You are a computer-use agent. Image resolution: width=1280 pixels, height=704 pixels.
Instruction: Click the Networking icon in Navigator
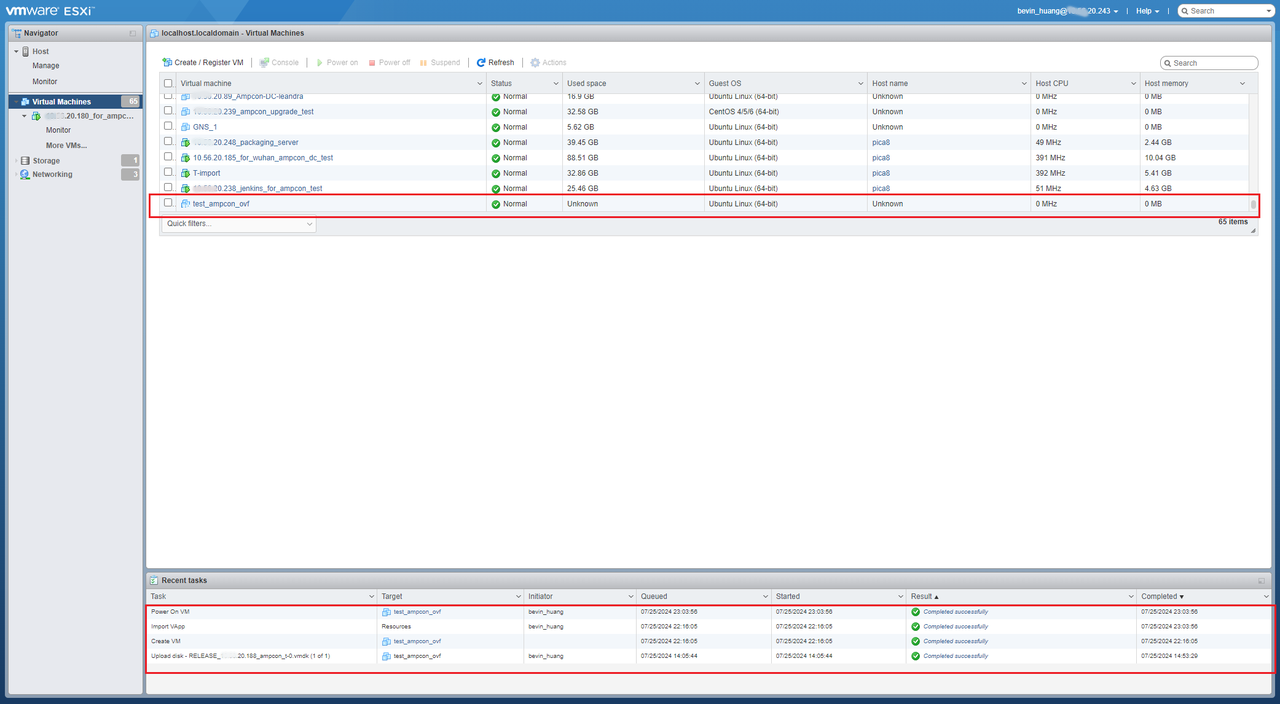click(25, 175)
